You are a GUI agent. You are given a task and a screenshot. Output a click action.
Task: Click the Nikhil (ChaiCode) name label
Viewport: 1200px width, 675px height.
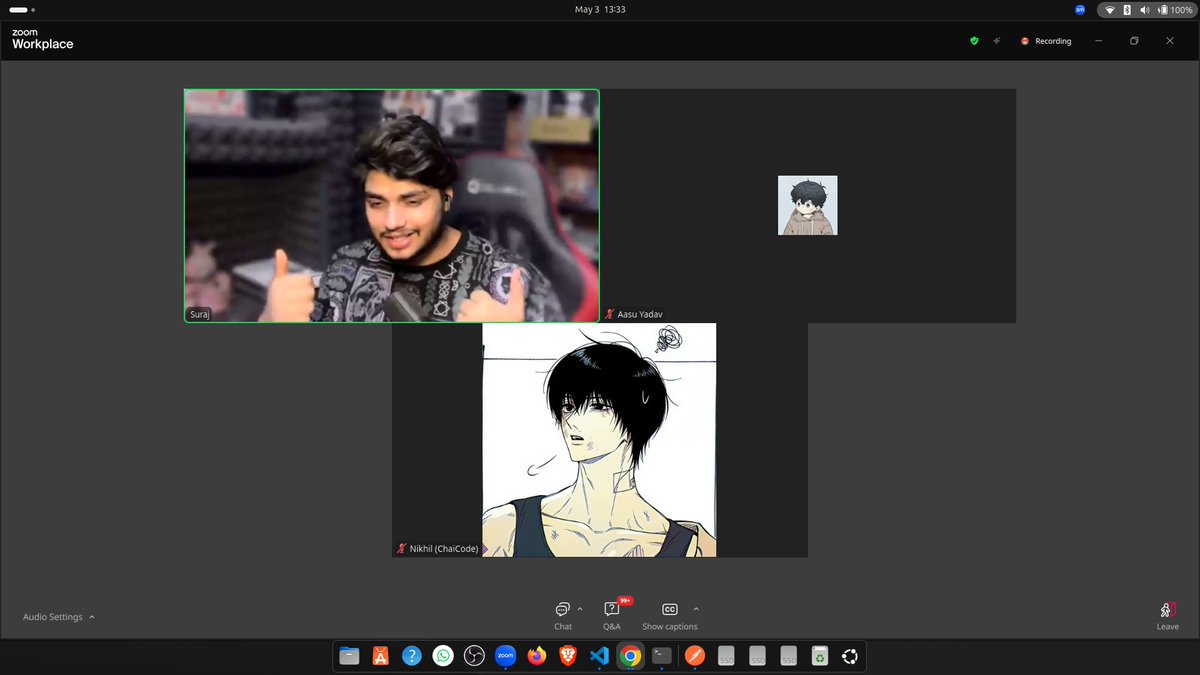(x=444, y=548)
